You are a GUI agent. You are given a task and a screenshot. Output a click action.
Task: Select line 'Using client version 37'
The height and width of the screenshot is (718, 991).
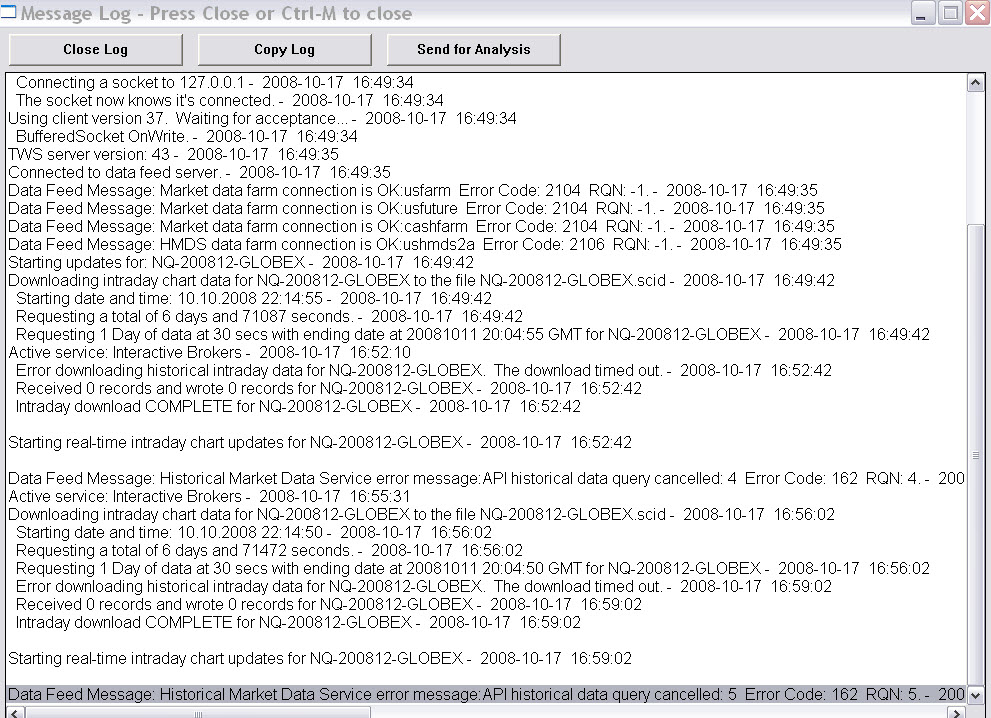click(262, 119)
